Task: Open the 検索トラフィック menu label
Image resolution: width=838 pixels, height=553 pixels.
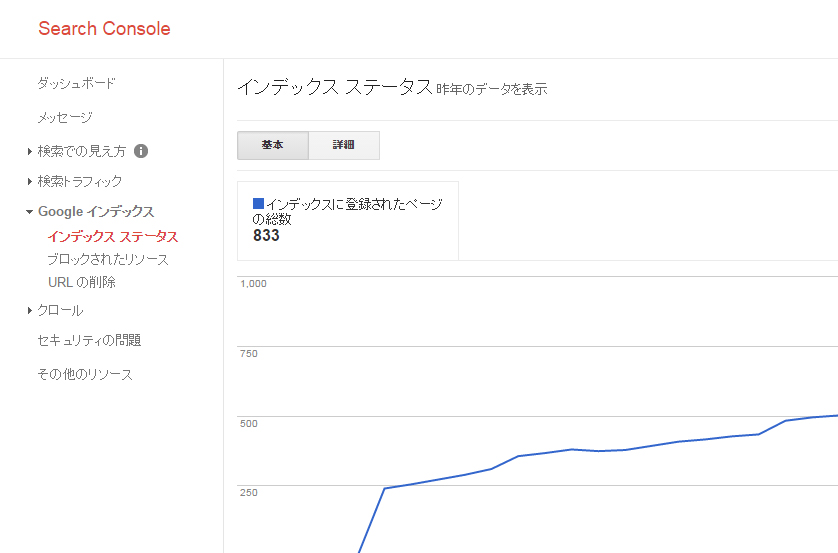Action: [x=80, y=181]
